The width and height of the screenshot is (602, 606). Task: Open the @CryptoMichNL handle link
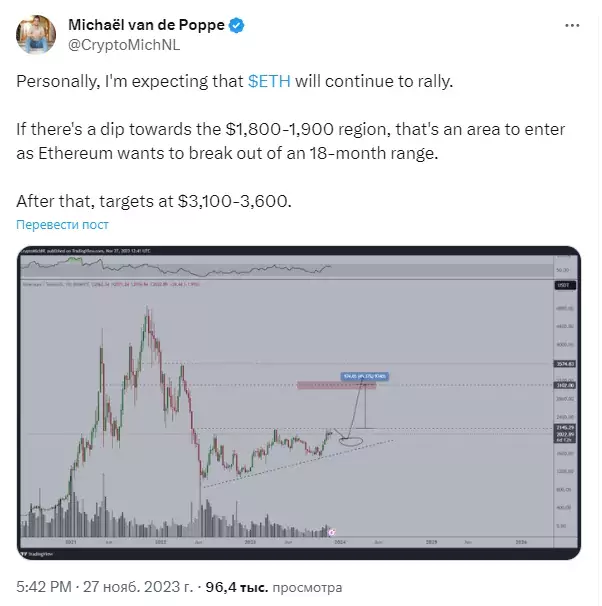coord(124,45)
